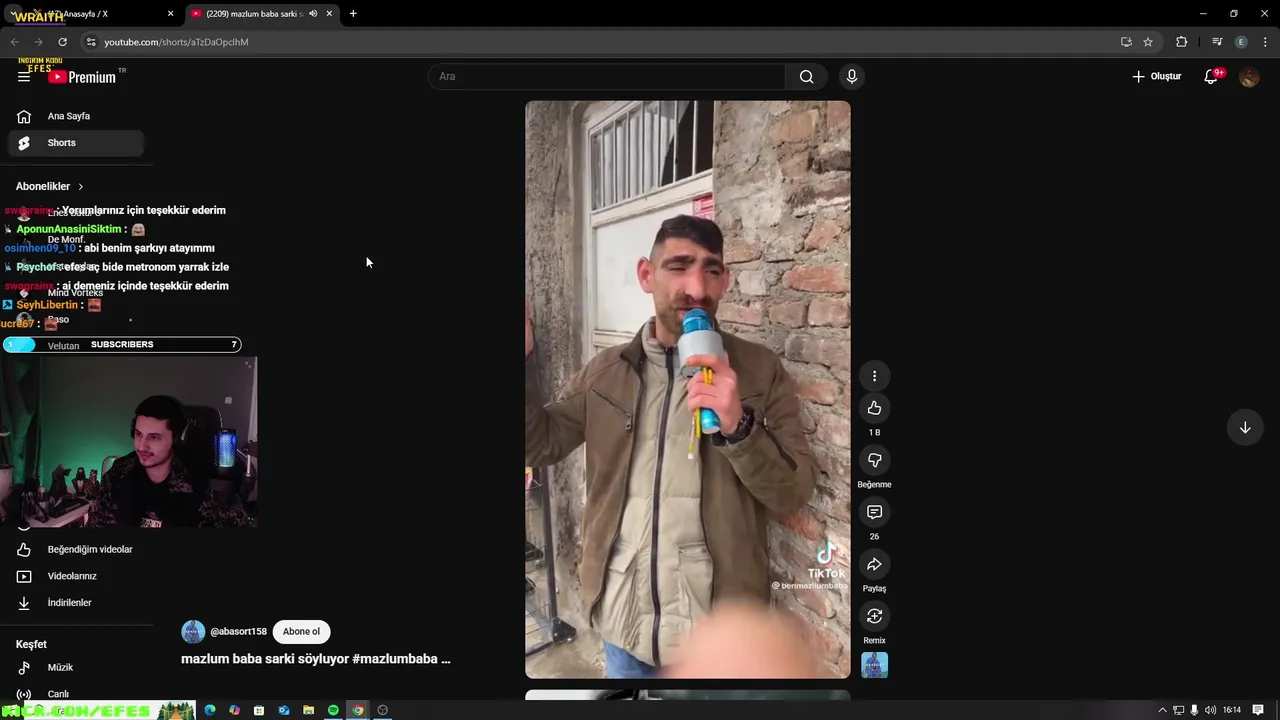The width and height of the screenshot is (1280, 720).
Task: Click the search magnifier button
Action: pyautogui.click(x=806, y=77)
